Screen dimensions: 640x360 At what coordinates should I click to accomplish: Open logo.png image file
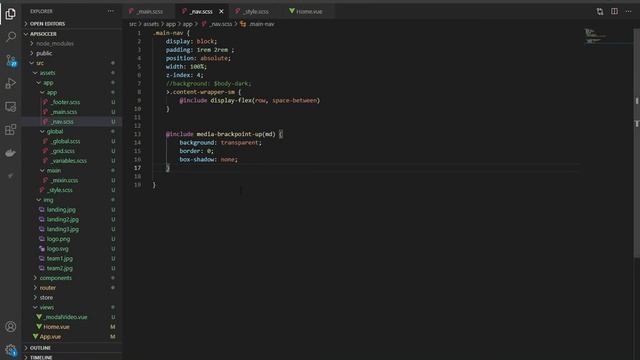pyautogui.click(x=58, y=239)
